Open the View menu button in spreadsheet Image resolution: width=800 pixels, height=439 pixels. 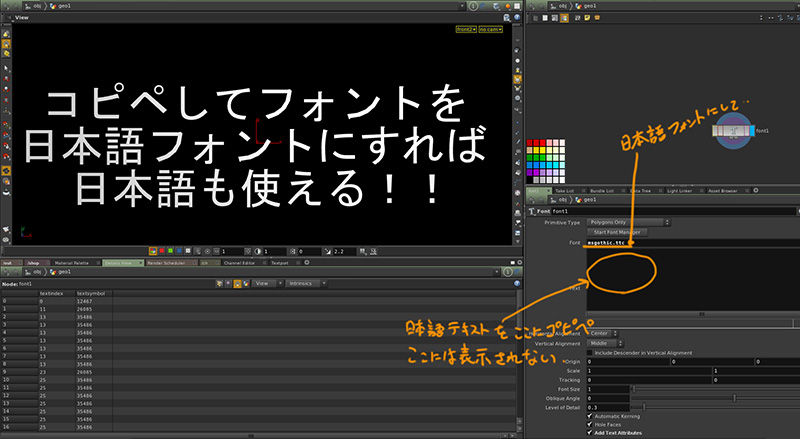263,283
